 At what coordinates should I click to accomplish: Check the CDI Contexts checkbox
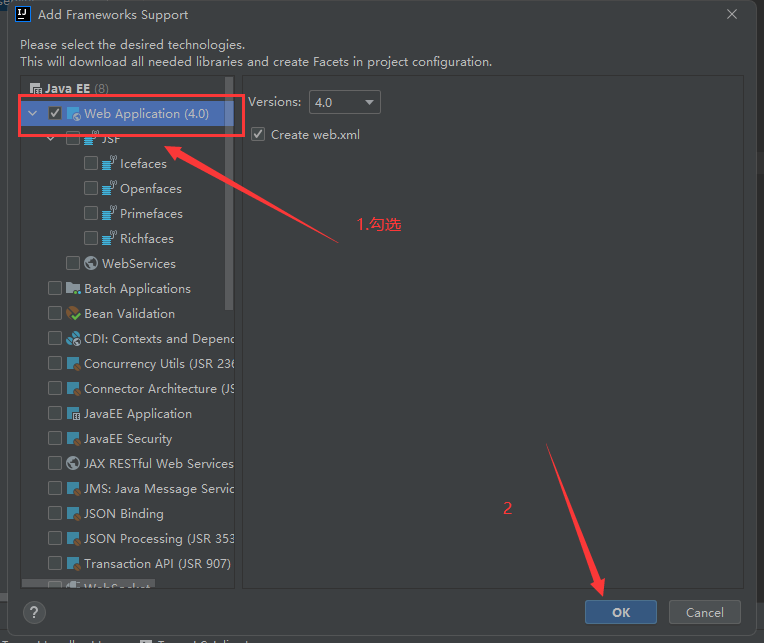(55, 338)
